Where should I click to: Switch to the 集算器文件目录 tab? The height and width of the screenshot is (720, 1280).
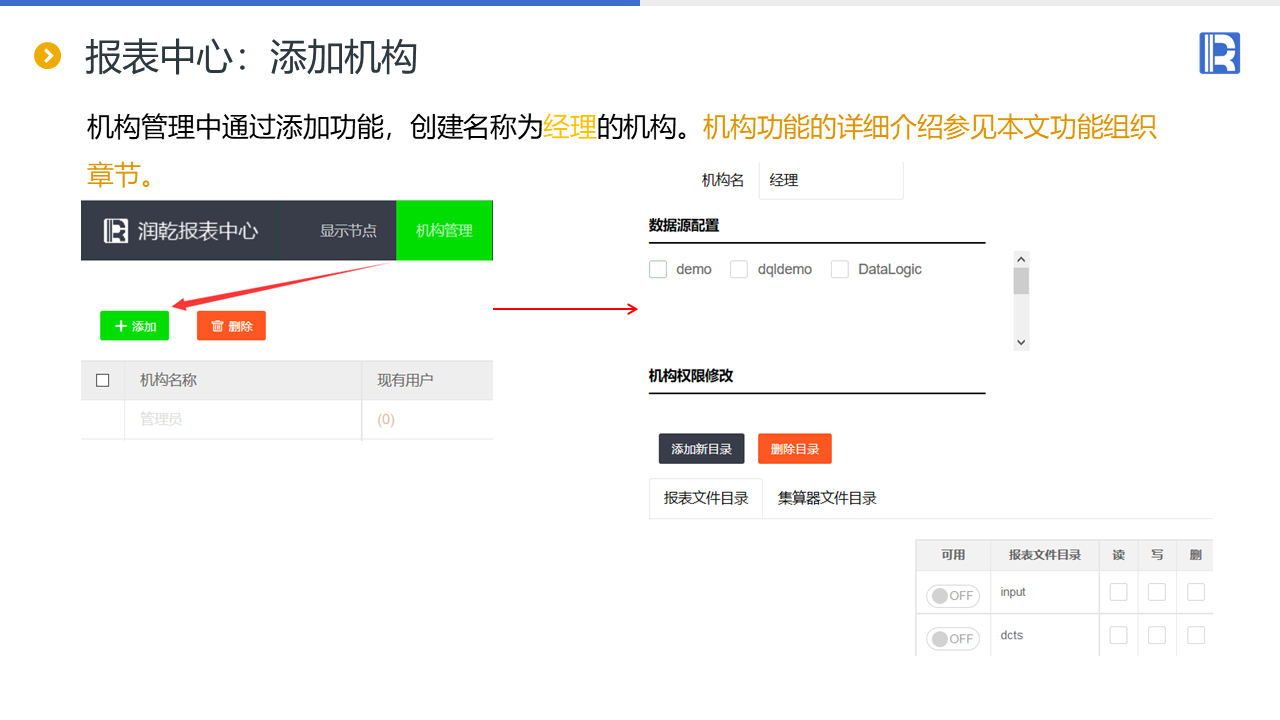coord(827,498)
